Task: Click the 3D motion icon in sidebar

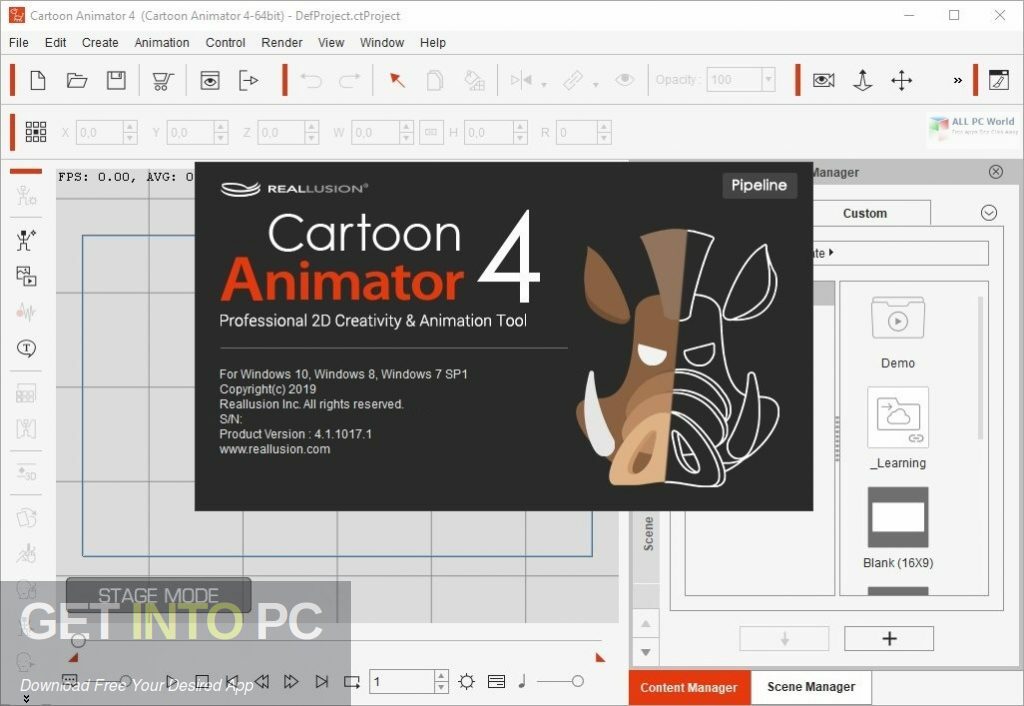Action: click(x=26, y=472)
